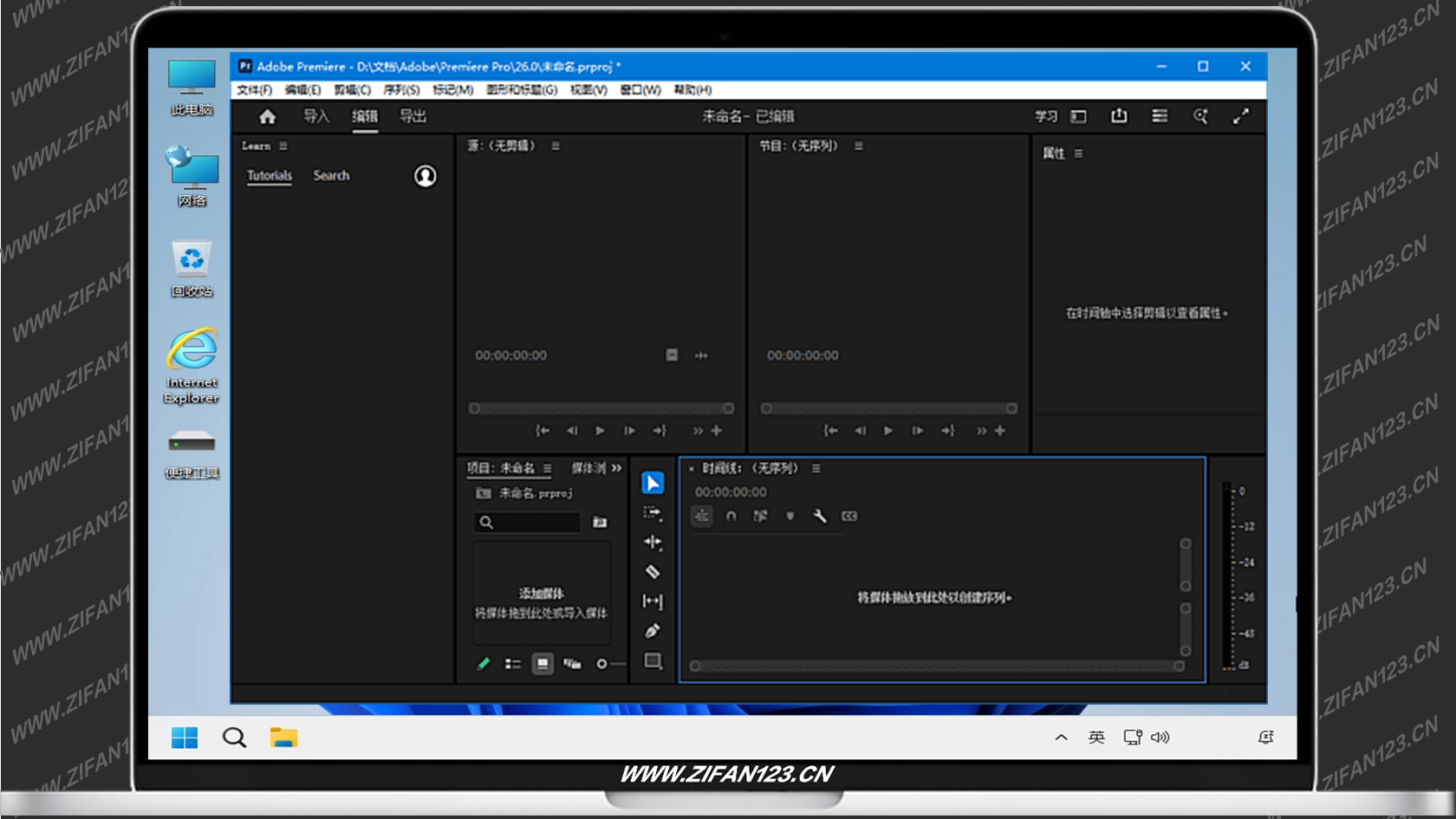Select the Selection tool arrow
Screen dimensions: 1456x819
(x=653, y=483)
